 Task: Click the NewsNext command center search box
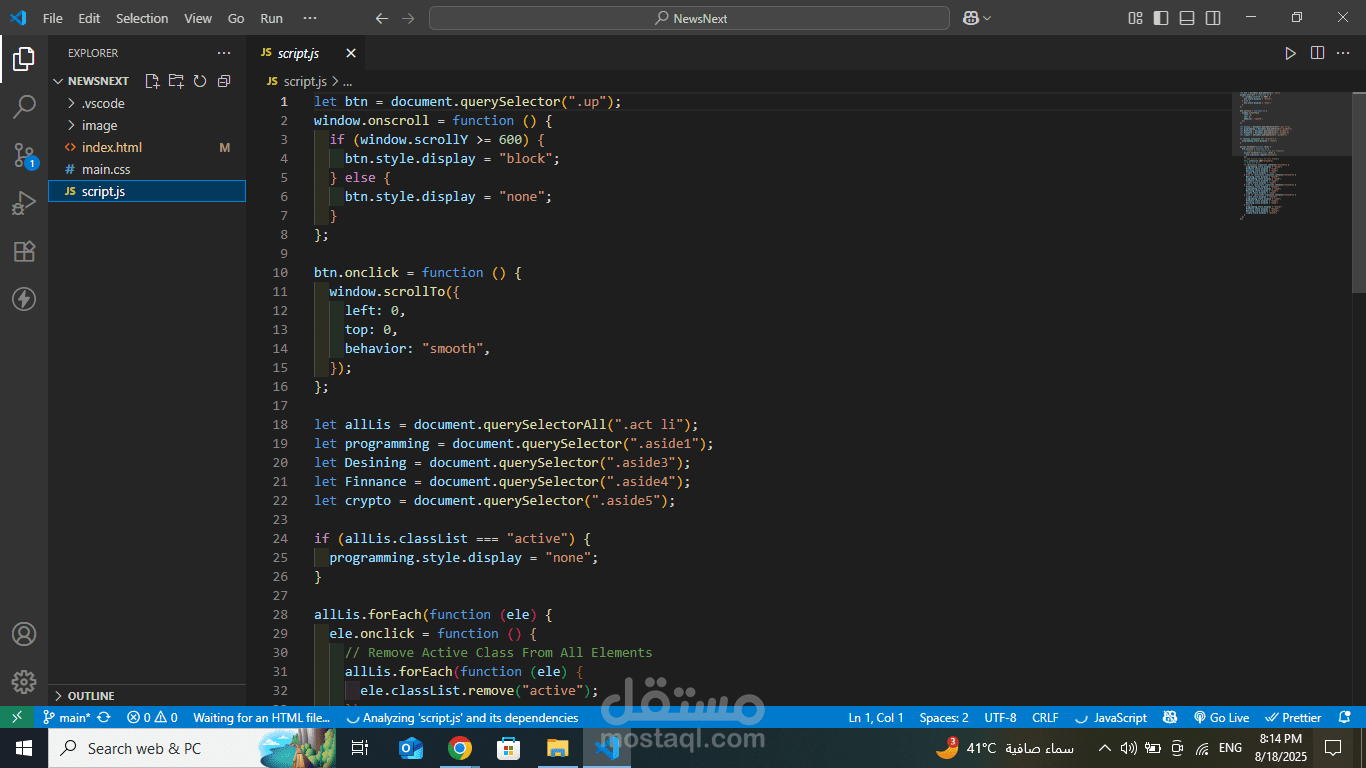[689, 18]
